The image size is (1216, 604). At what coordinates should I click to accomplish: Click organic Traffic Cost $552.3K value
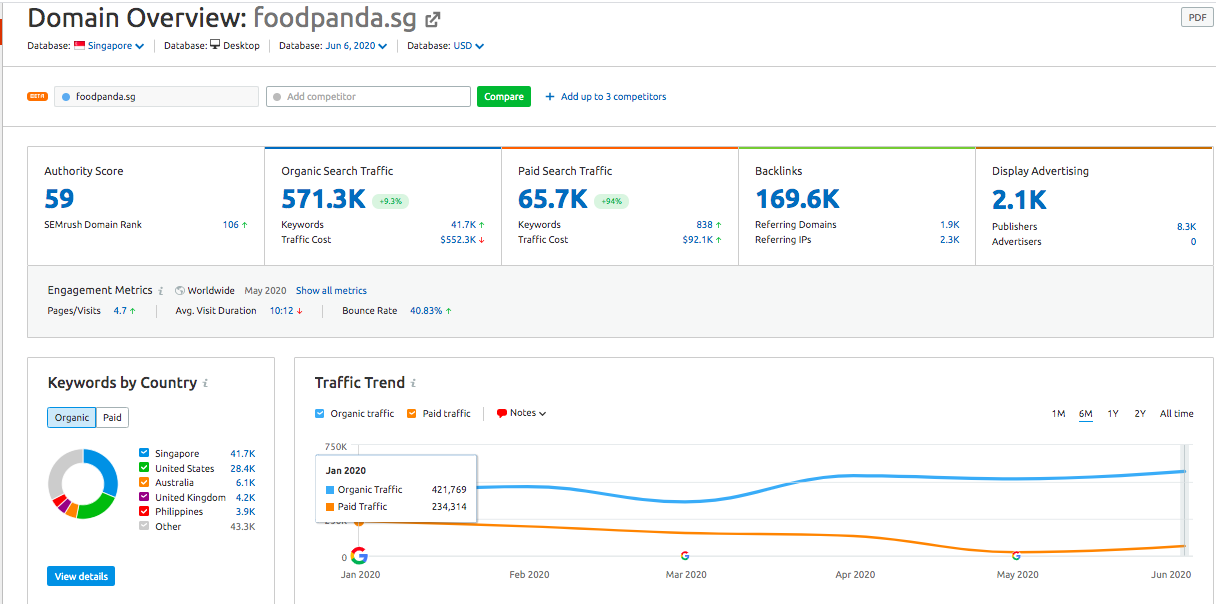(x=458, y=240)
